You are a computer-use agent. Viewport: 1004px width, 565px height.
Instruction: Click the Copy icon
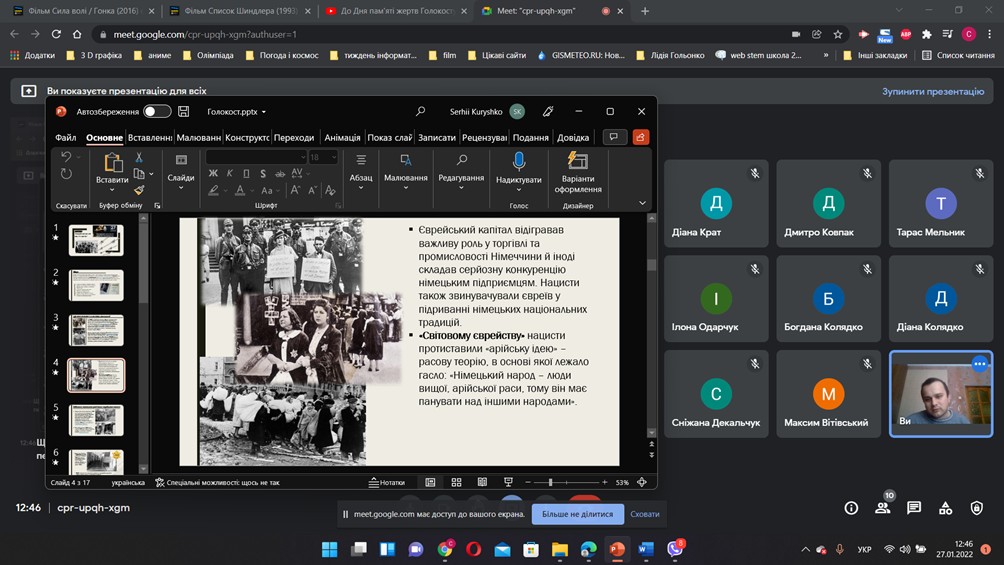139,174
